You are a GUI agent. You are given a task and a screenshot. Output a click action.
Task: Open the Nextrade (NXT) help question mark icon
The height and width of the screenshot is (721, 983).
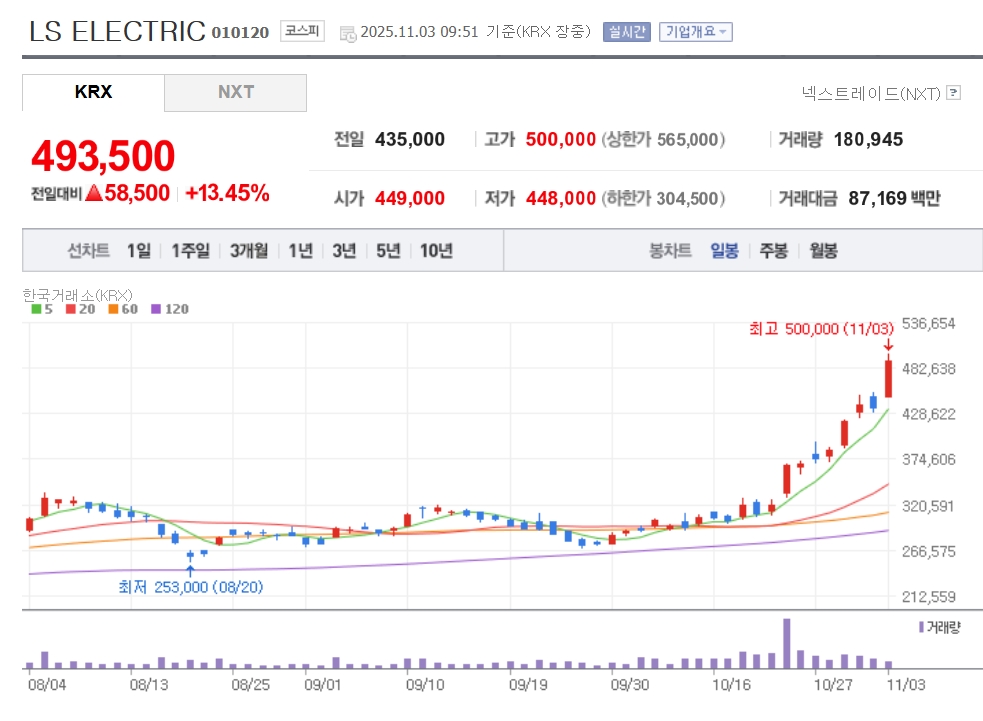coord(953,93)
